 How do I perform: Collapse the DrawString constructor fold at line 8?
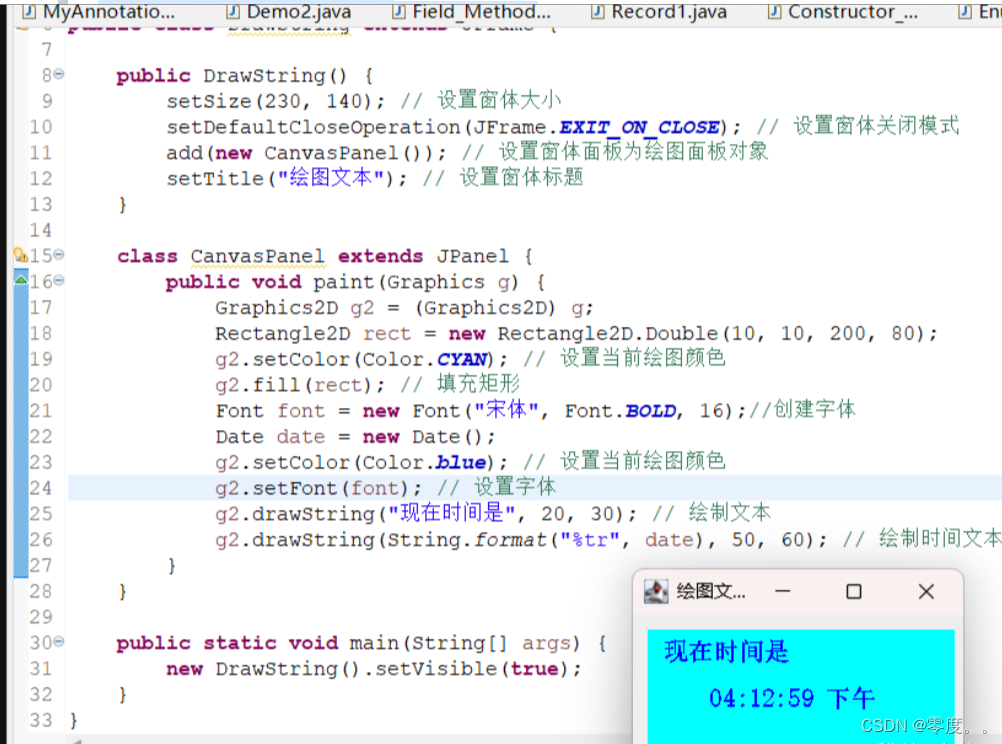(57, 75)
